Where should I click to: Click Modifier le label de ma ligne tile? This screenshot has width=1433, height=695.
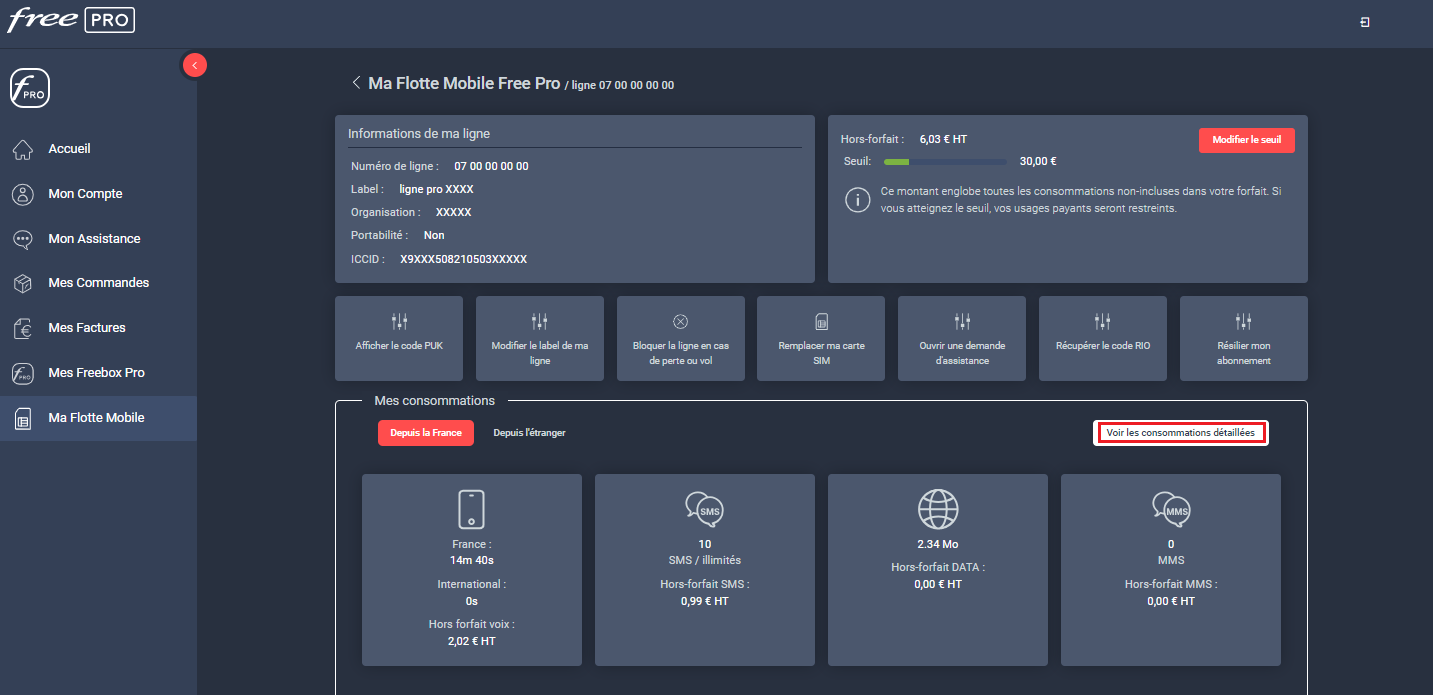[540, 338]
